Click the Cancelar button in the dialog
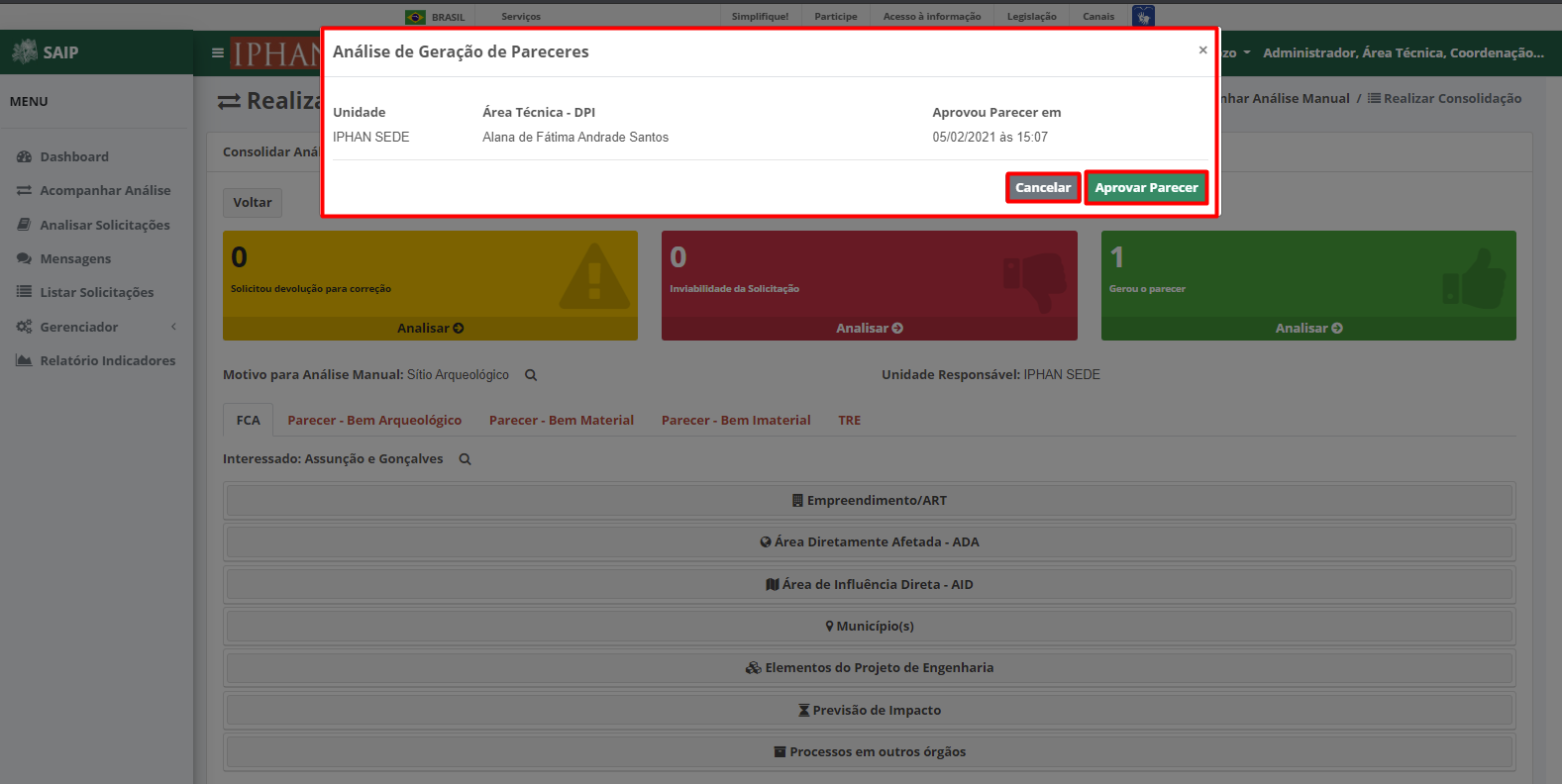Image resolution: width=1562 pixels, height=784 pixels. (1043, 187)
